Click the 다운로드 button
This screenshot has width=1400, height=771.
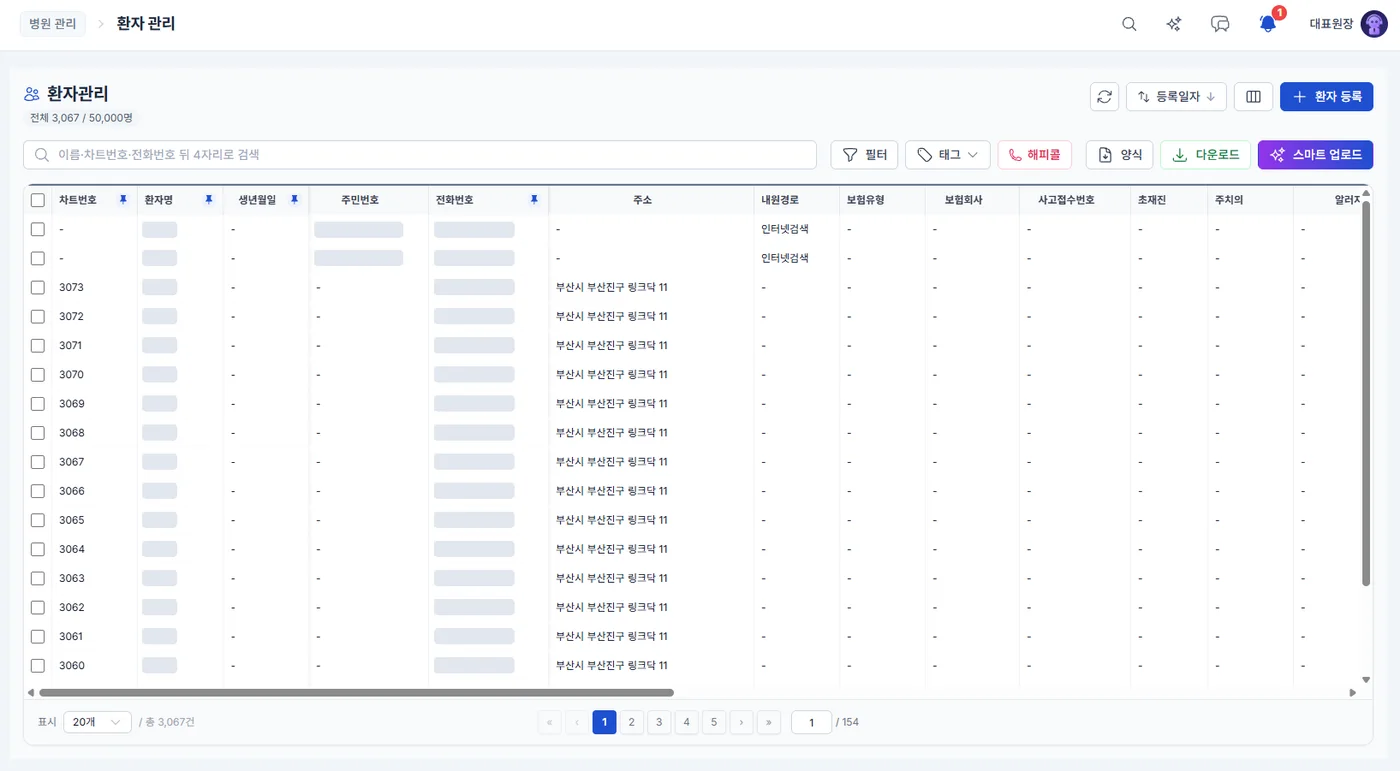(x=1205, y=155)
